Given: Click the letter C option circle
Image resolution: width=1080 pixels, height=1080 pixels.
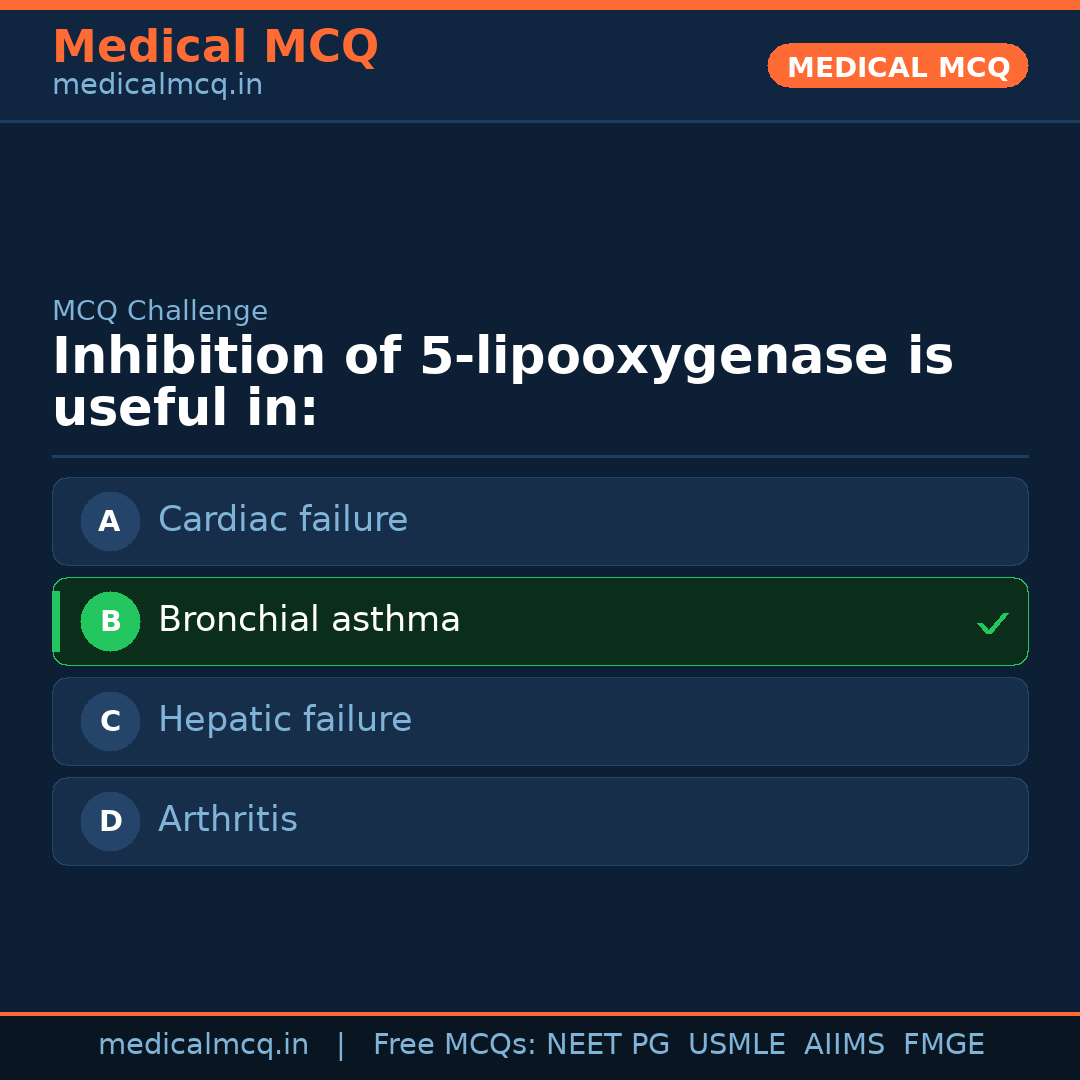Looking at the screenshot, I should [110, 721].
